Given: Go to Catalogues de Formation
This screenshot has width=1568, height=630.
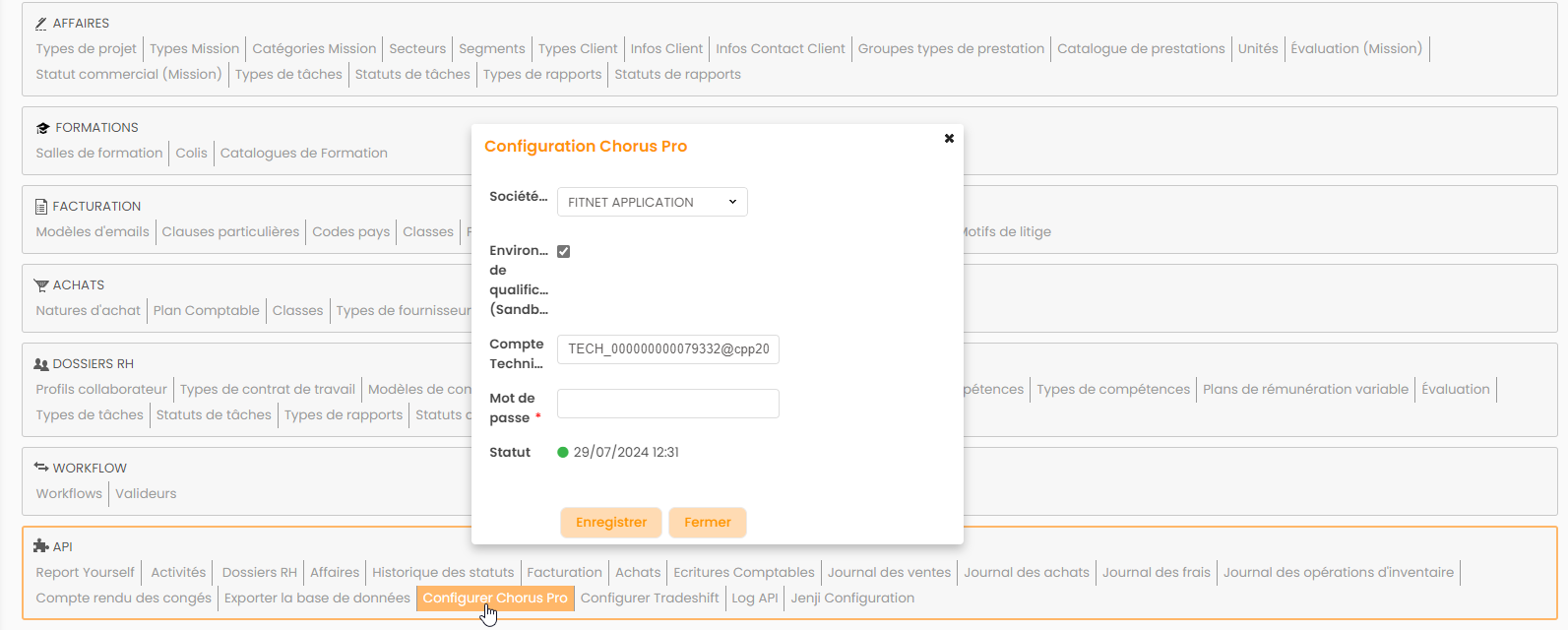Looking at the screenshot, I should 303,154.
